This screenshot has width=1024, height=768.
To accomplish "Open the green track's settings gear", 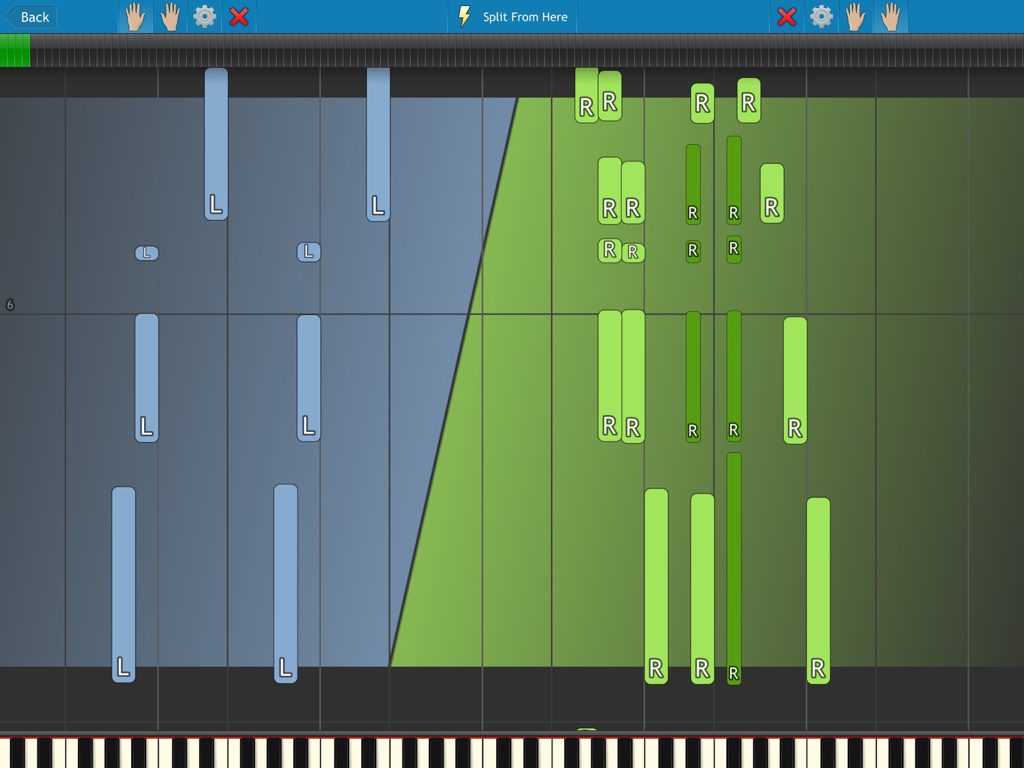I will [x=821, y=16].
